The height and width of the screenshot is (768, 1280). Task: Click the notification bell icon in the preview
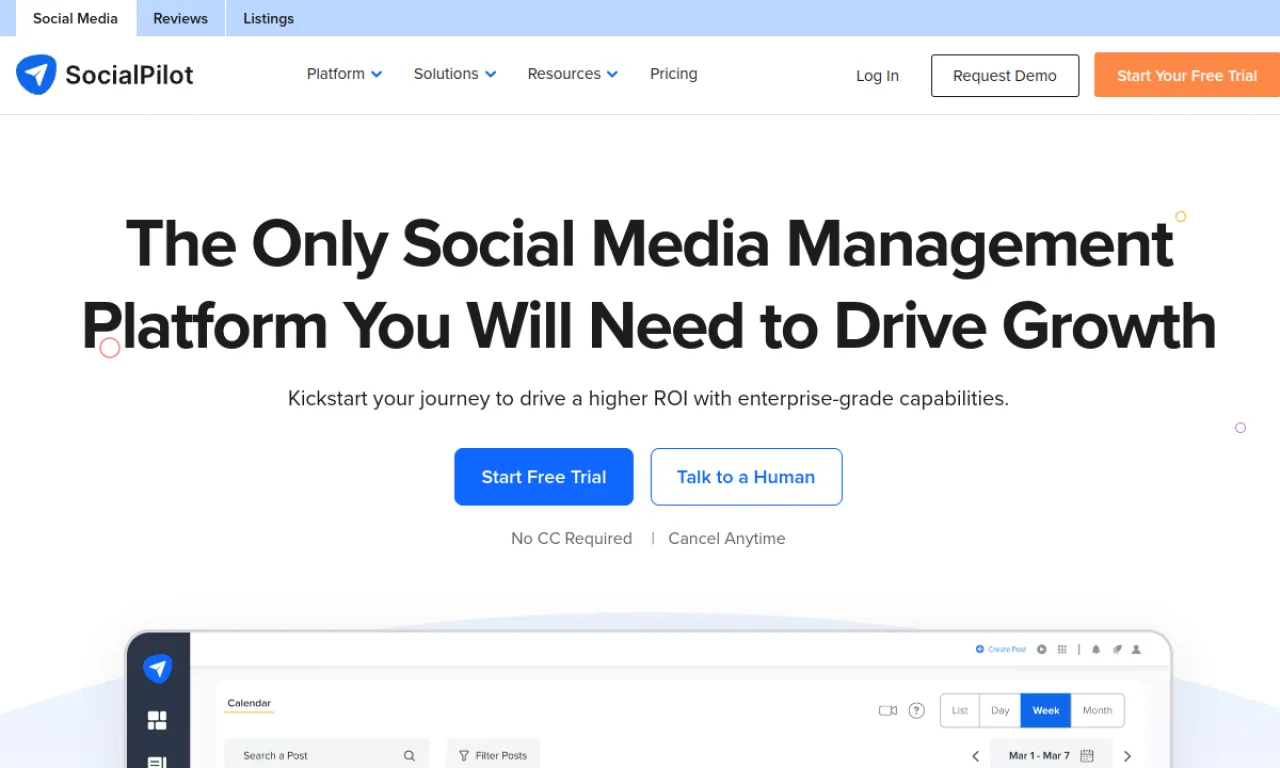1096,649
